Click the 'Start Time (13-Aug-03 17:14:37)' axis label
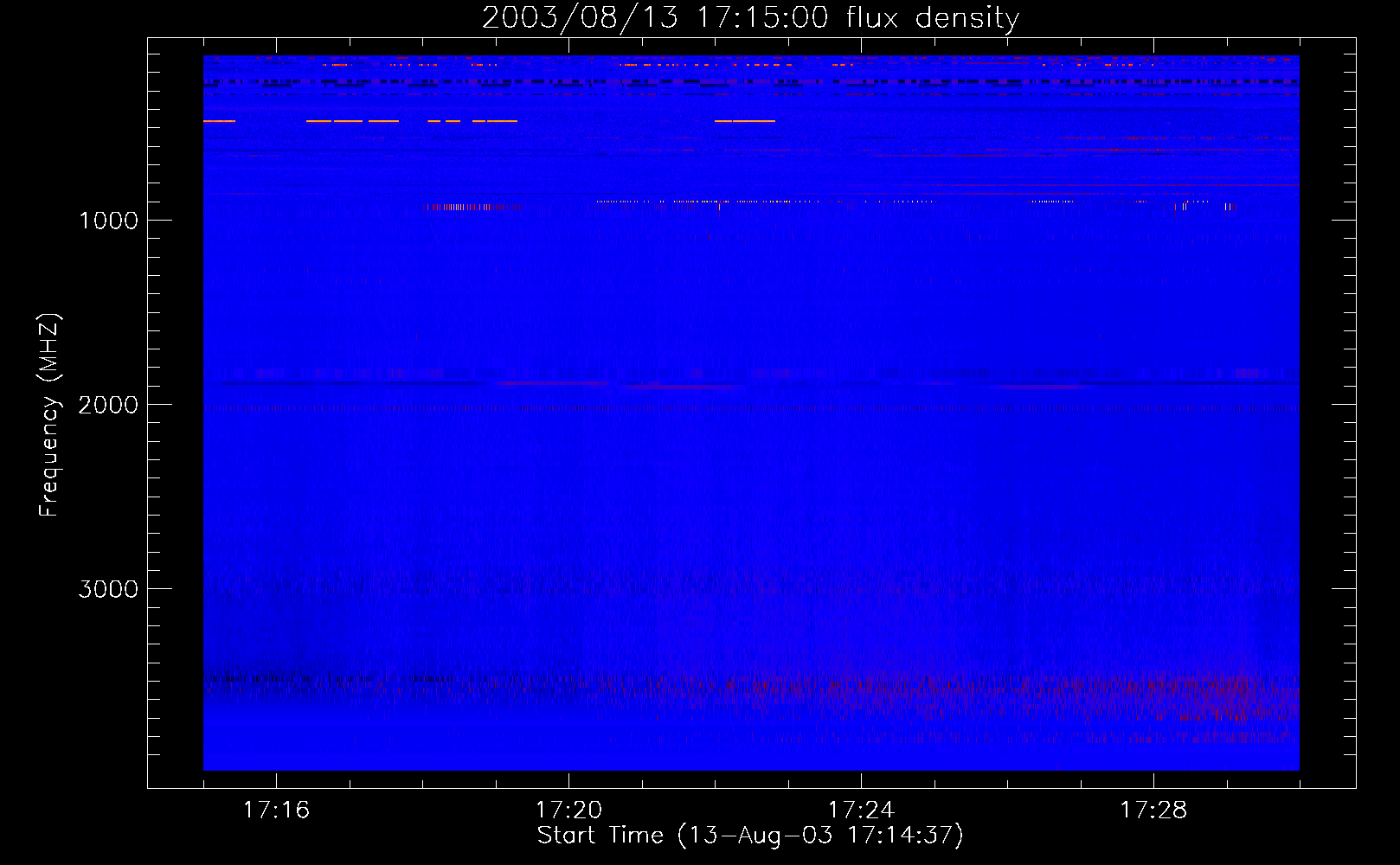The height and width of the screenshot is (865, 1400). pos(750,836)
